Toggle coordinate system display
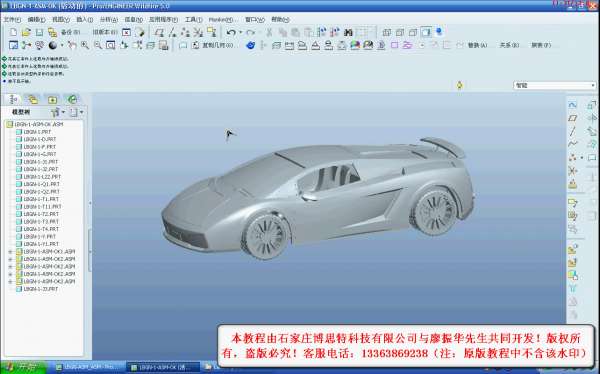This screenshot has width=600, height=374. [x=198, y=33]
